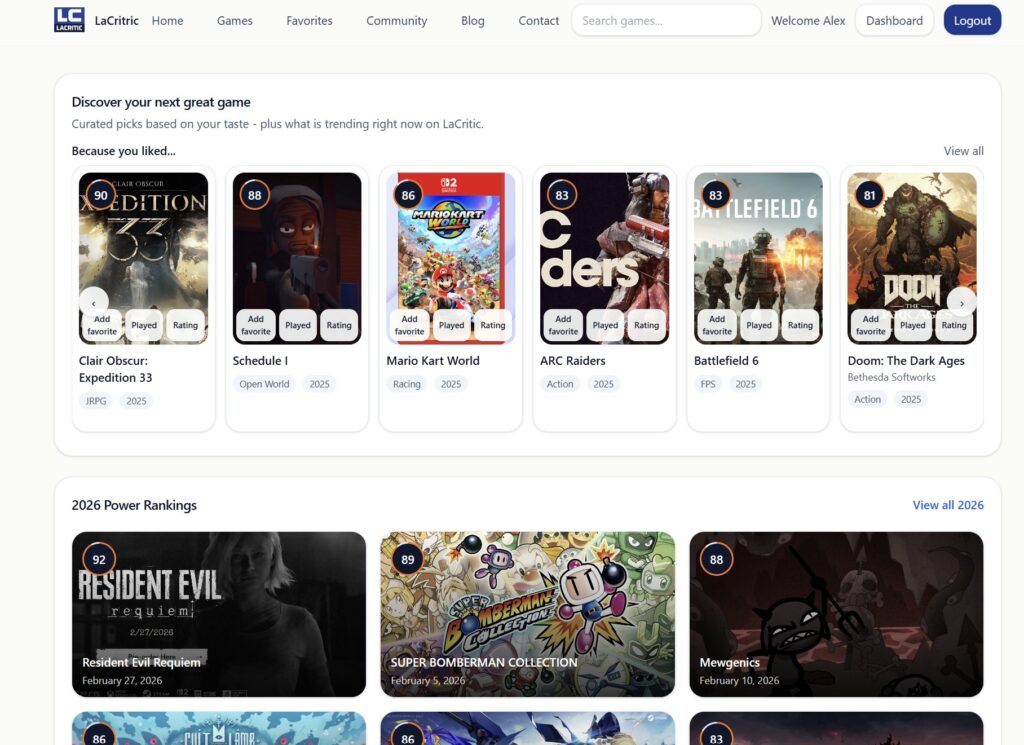Click the 92 score badge on Resident Evil Requiem

point(99,560)
